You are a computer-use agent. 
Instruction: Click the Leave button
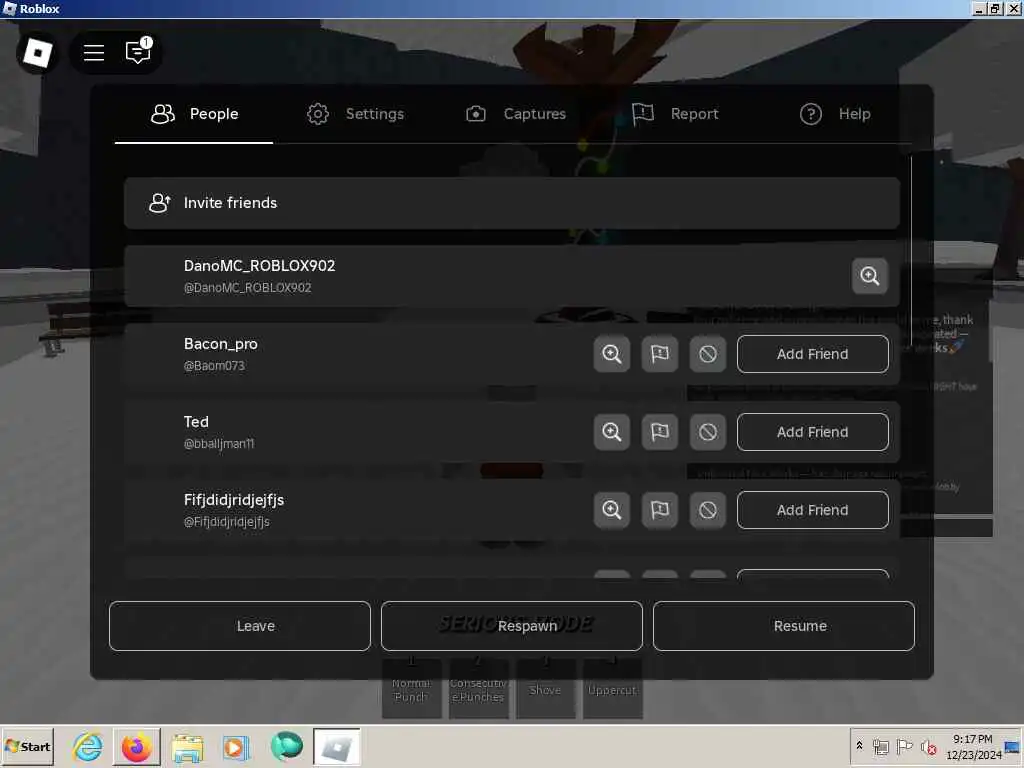240,626
